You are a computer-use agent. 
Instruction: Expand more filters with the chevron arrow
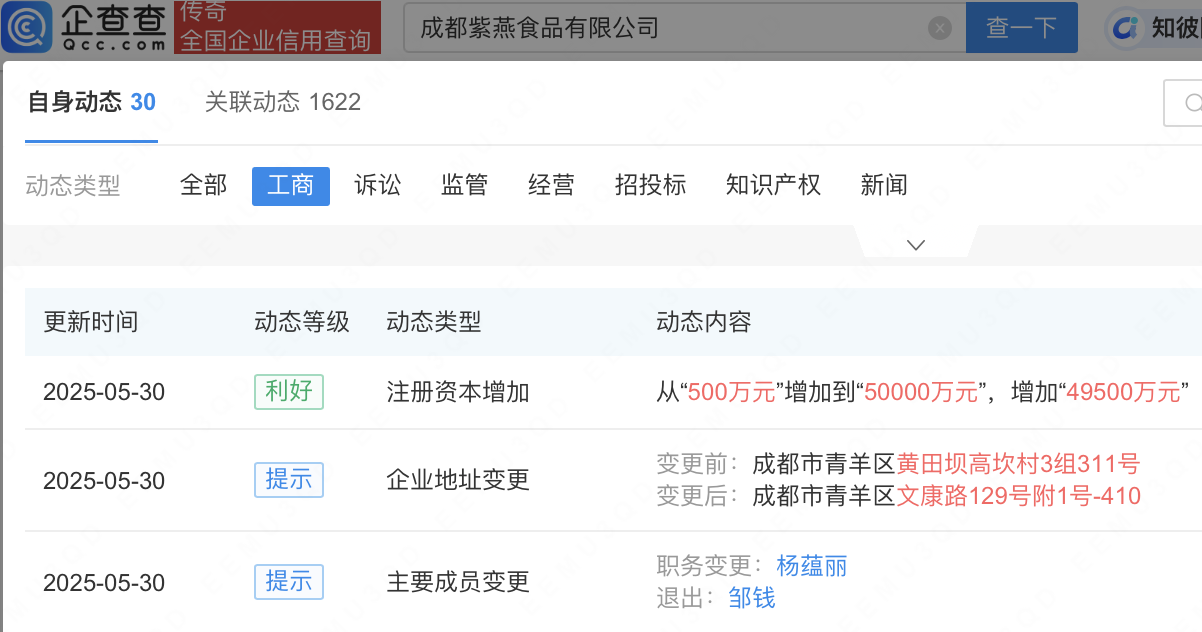pos(916,244)
